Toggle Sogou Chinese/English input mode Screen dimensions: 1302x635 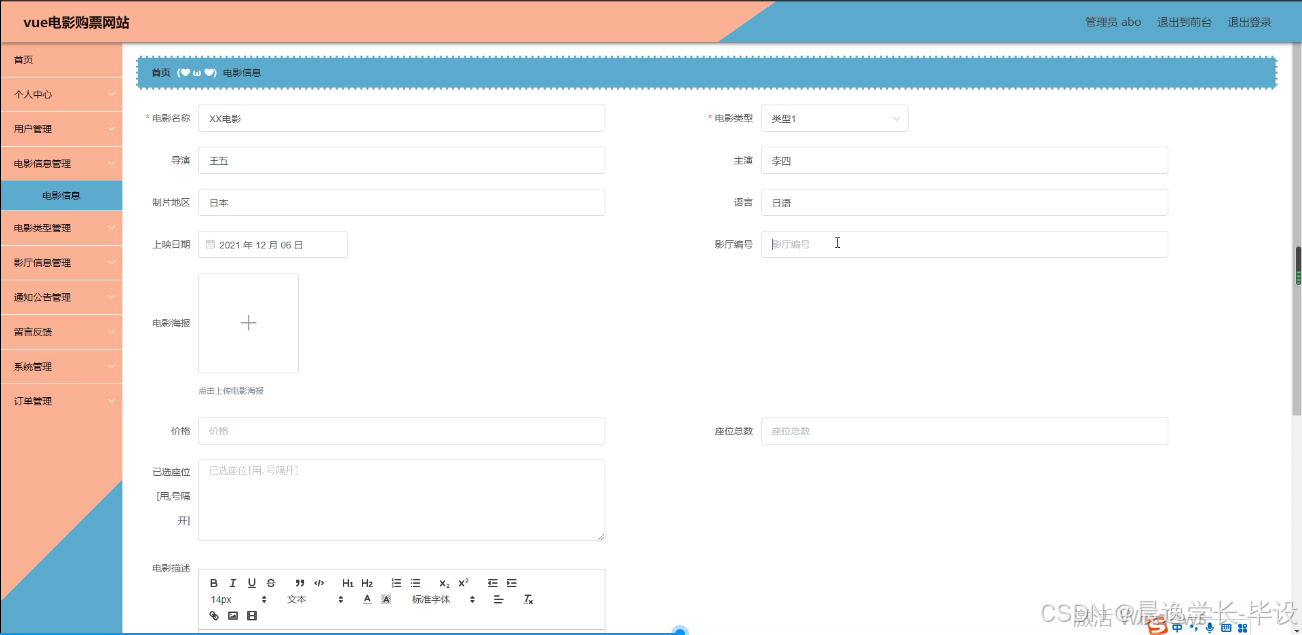coord(1177,628)
